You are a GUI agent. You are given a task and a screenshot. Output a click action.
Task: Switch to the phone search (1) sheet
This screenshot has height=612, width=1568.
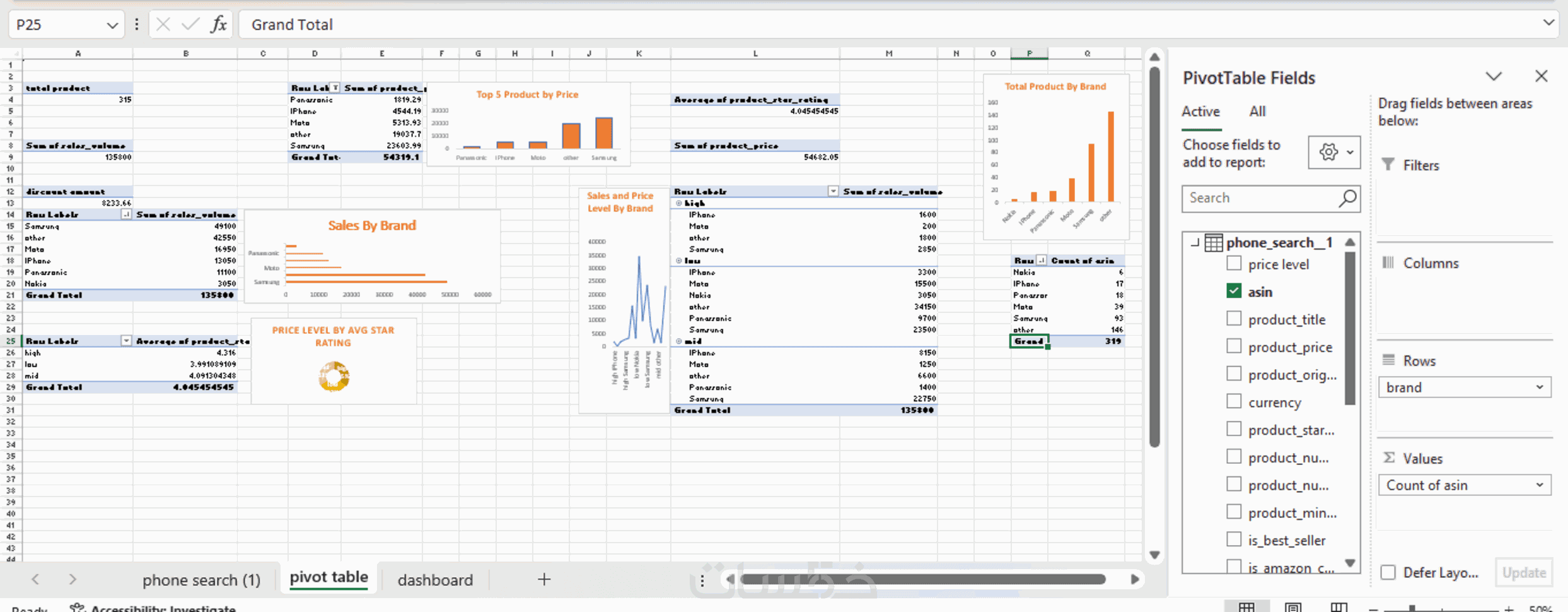[201, 580]
